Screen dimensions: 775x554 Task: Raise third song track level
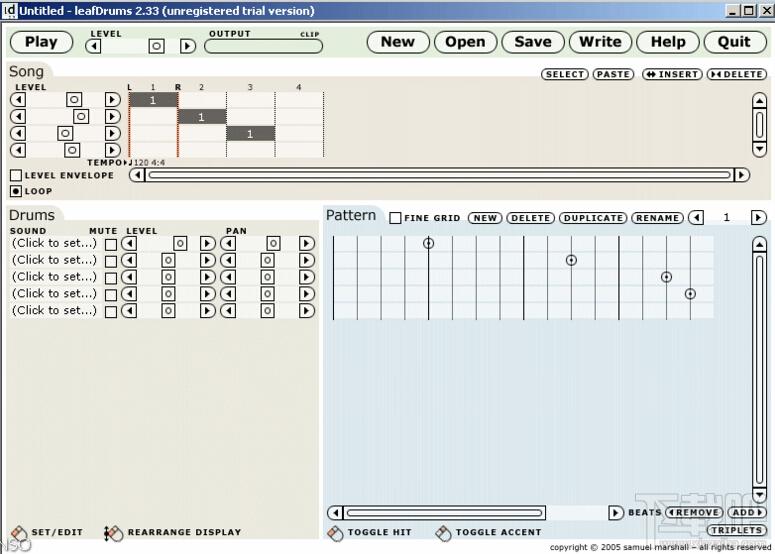tap(113, 133)
